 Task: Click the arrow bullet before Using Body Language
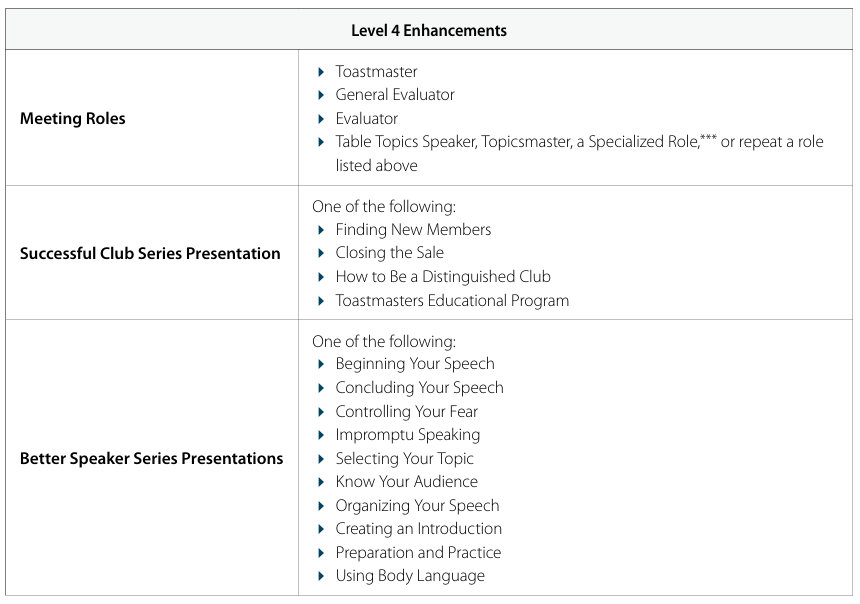(321, 576)
